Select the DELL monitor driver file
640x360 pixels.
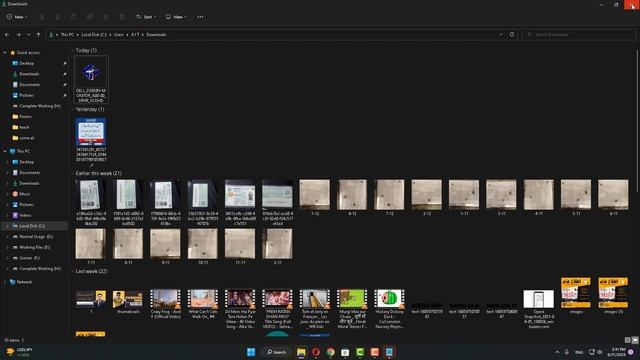click(x=91, y=80)
